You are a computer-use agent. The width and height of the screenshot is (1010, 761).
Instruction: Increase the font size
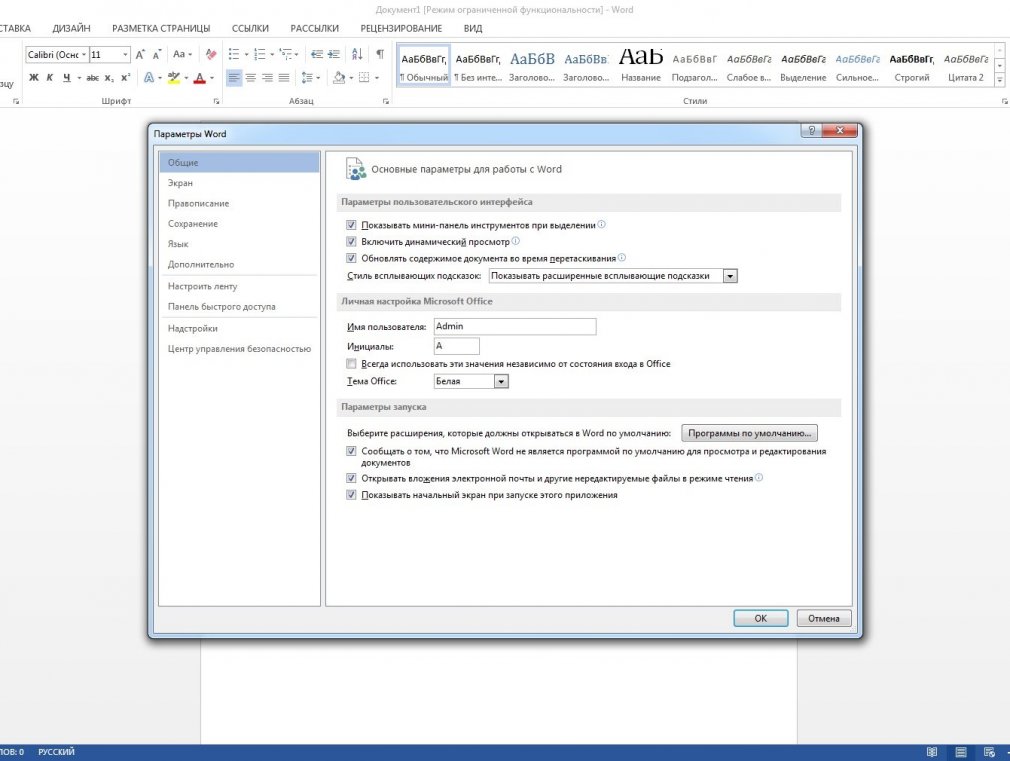[140, 55]
